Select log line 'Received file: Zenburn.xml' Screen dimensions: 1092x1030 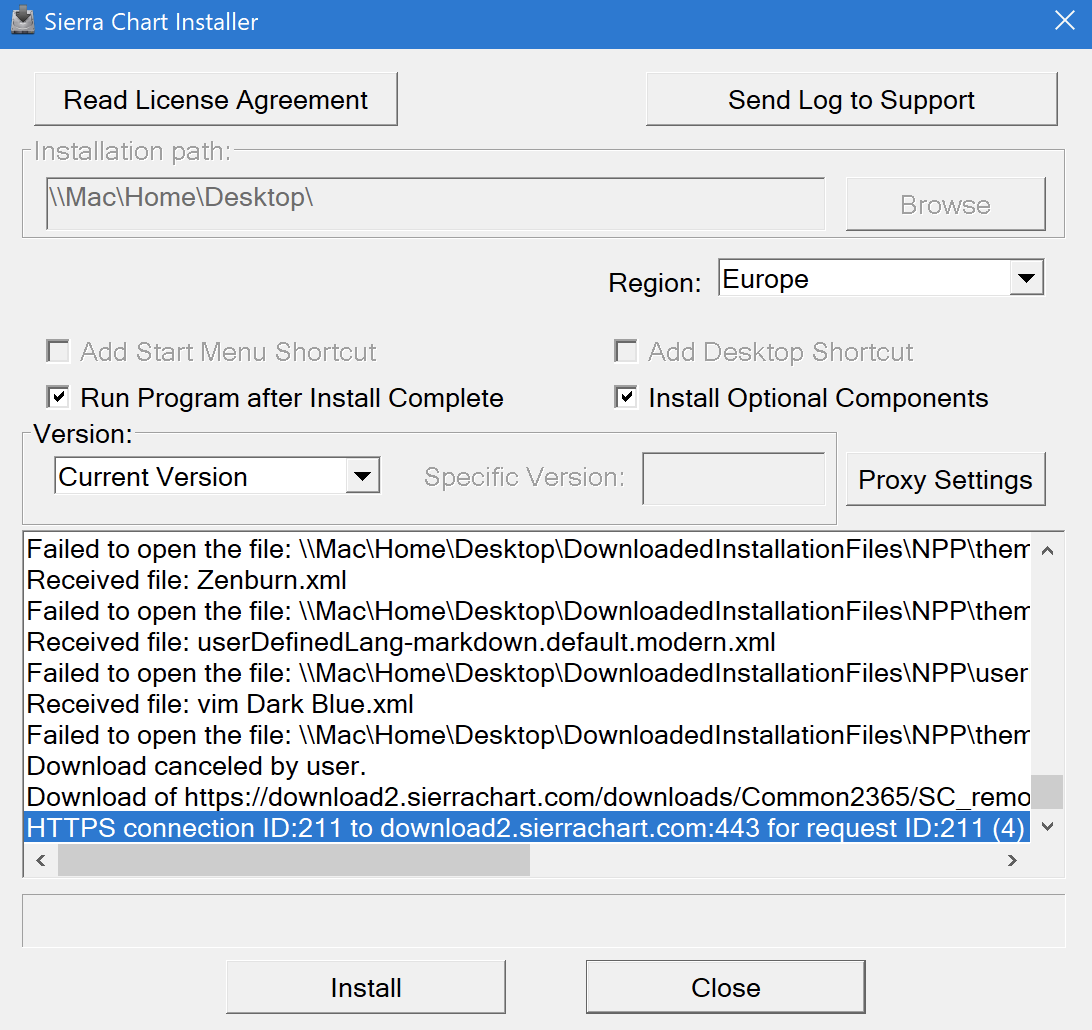point(527,580)
